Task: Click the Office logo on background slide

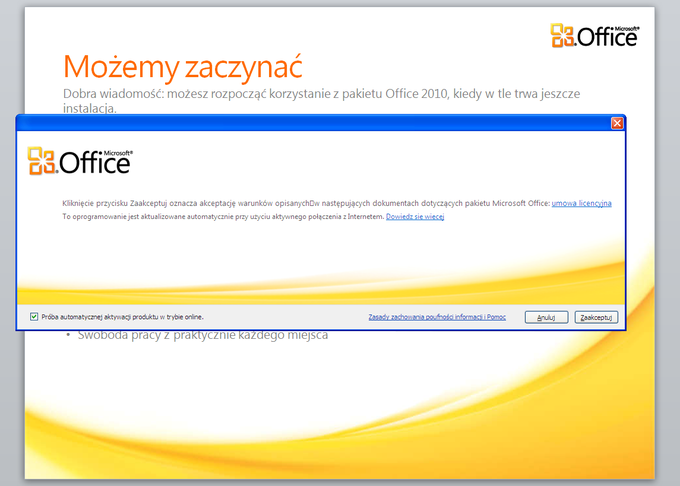Action: pyautogui.click(x=595, y=35)
